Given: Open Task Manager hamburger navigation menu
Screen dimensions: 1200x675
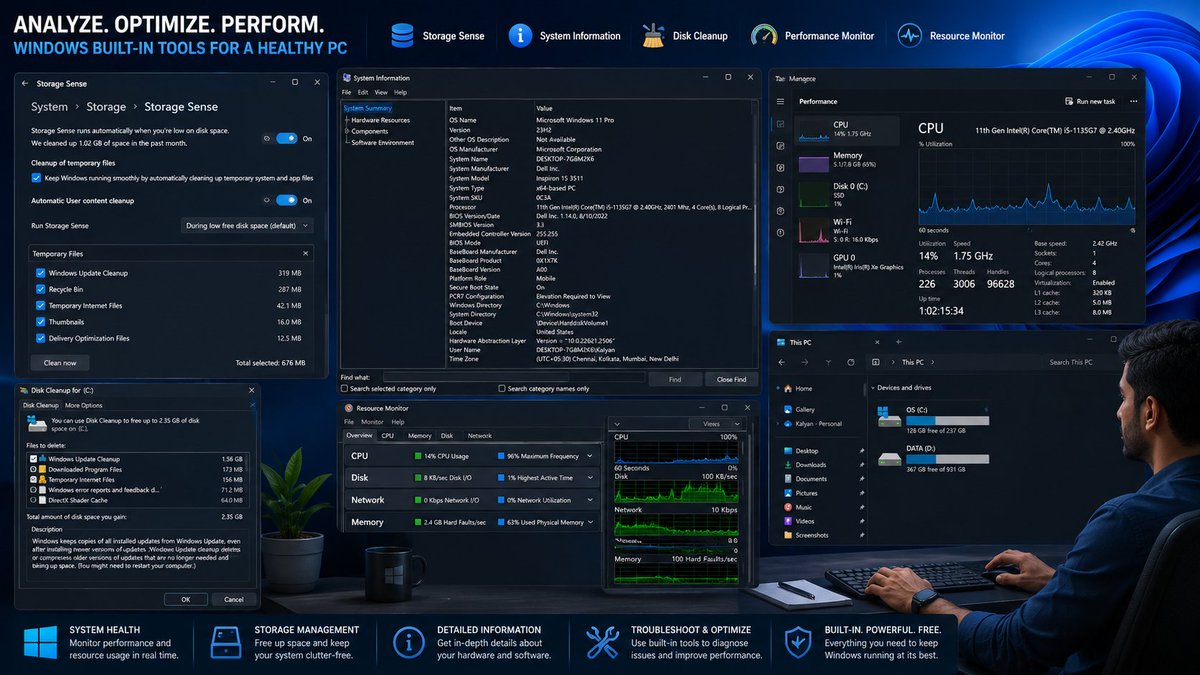Looking at the screenshot, I should [780, 101].
